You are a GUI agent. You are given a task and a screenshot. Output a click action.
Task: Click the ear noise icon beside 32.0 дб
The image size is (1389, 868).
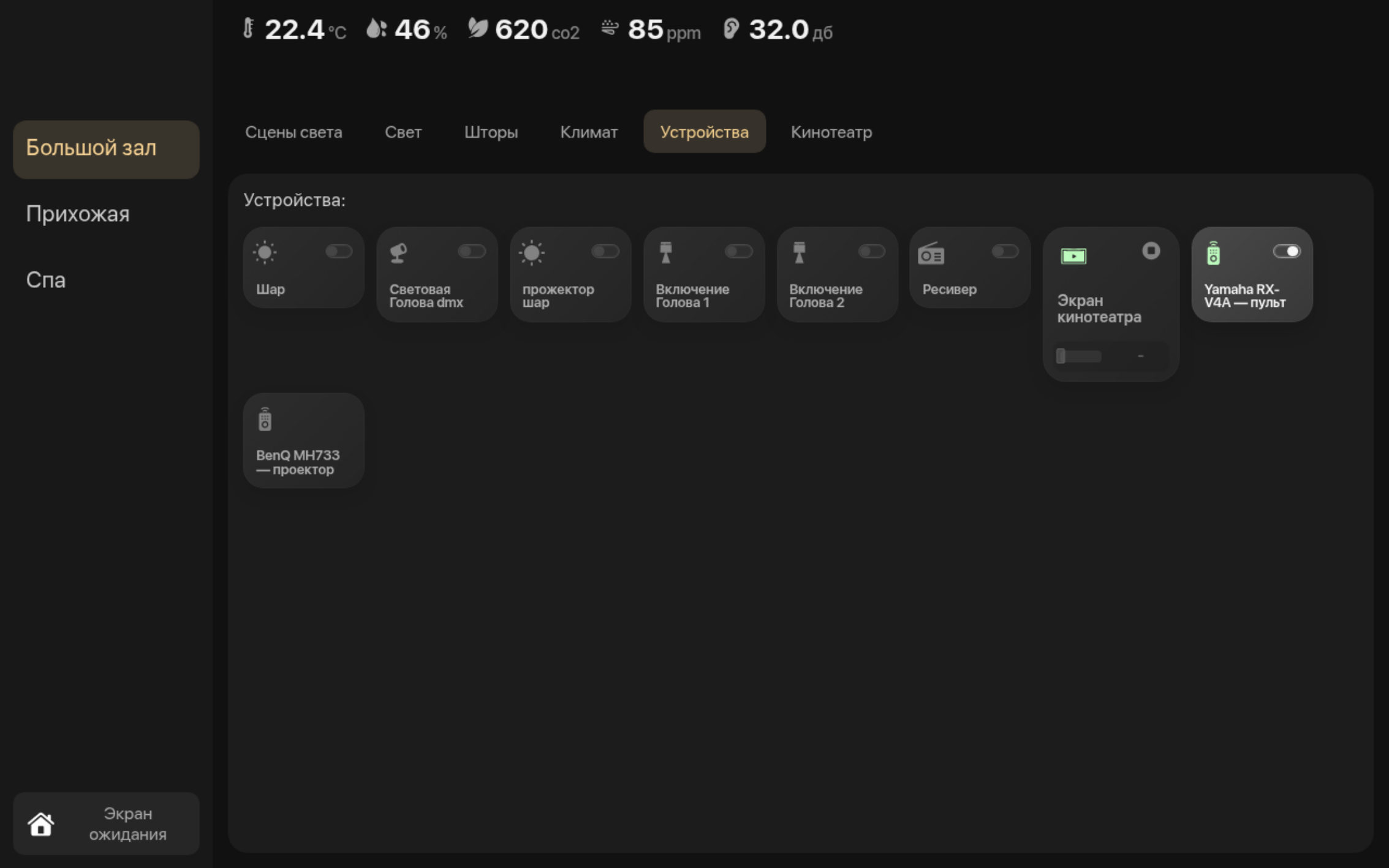(x=731, y=28)
